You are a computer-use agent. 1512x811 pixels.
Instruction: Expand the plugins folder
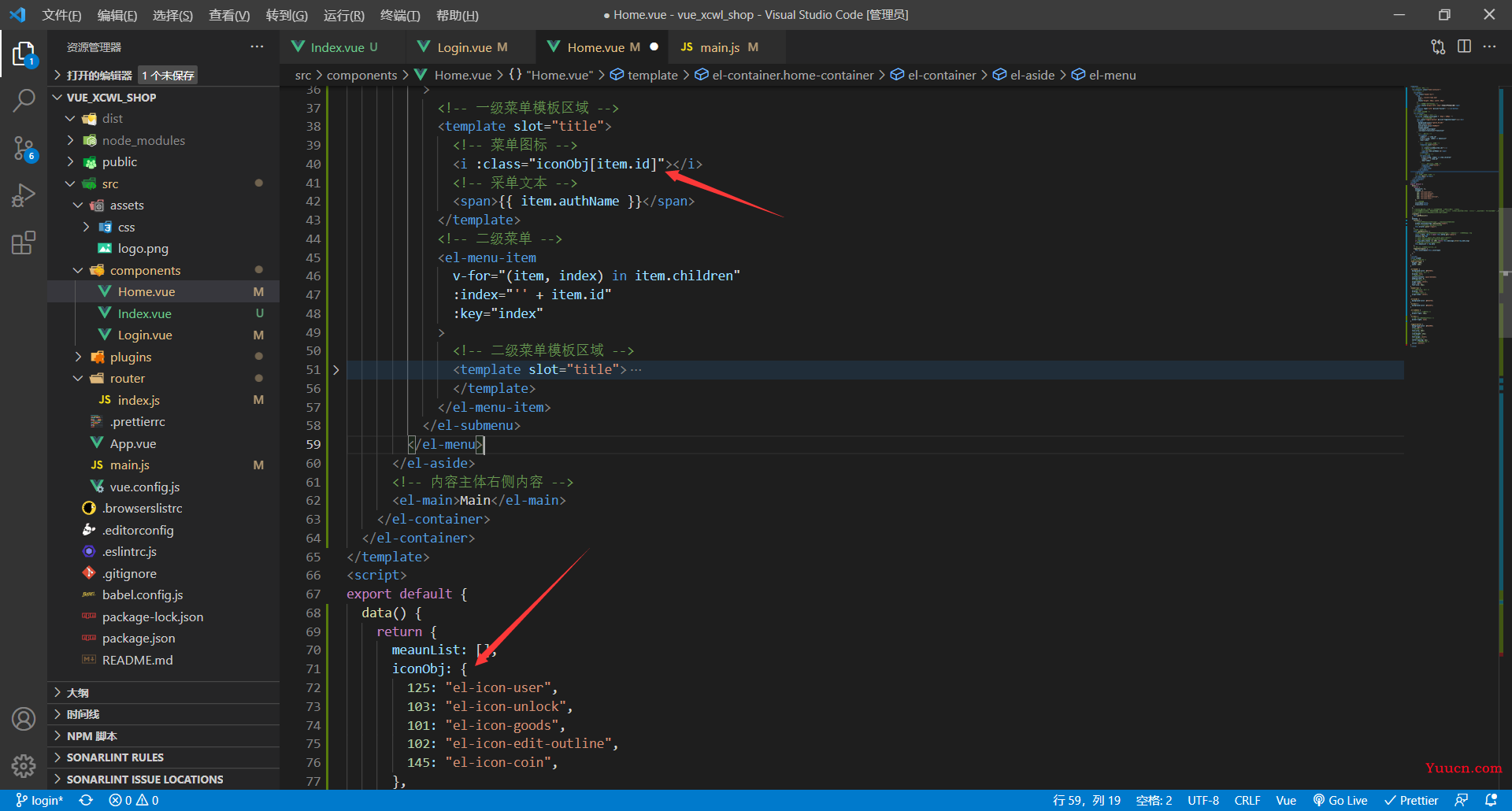[130, 357]
